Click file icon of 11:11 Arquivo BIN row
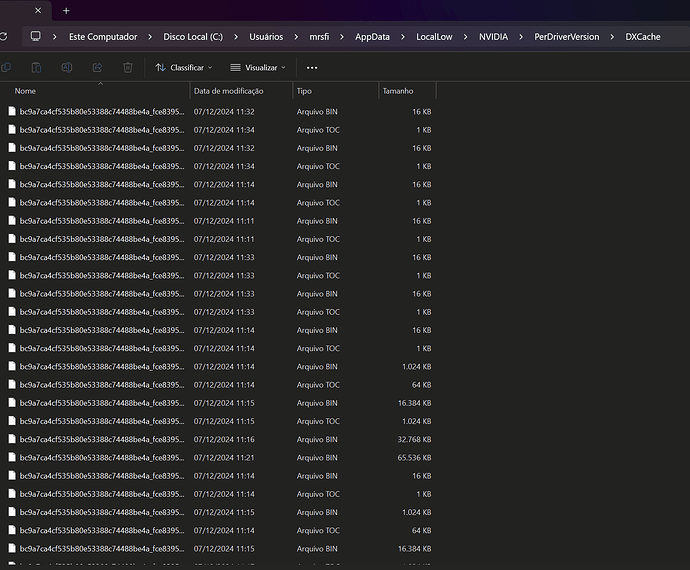The width and height of the screenshot is (690, 570). point(12,221)
